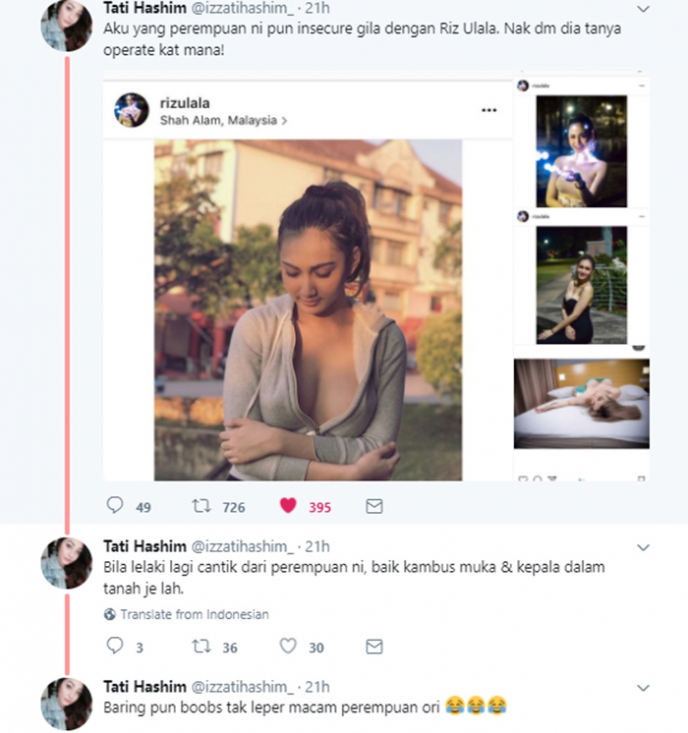Reply to the second tweet with 3 replies

coord(115,646)
